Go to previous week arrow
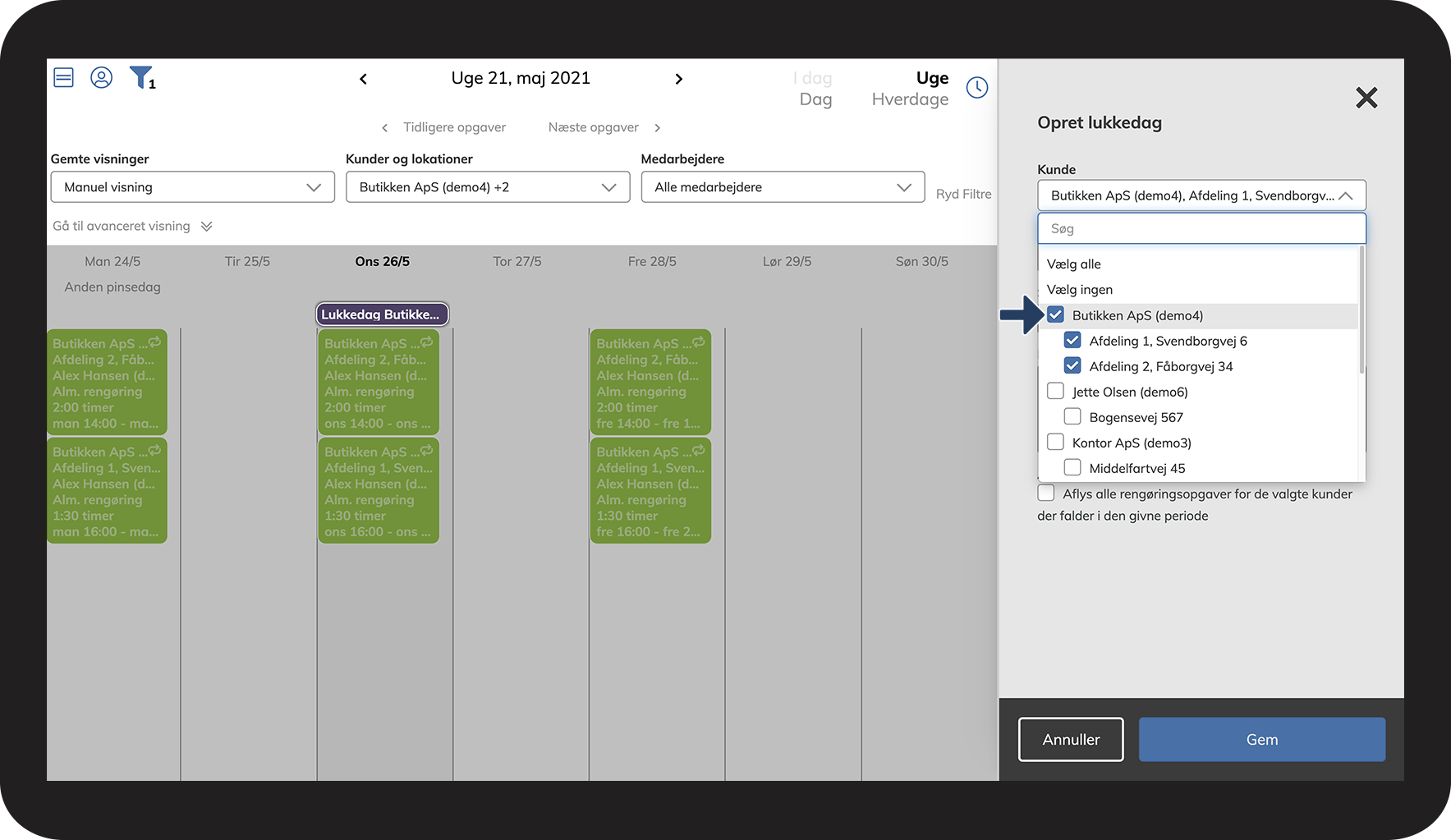 (x=363, y=79)
